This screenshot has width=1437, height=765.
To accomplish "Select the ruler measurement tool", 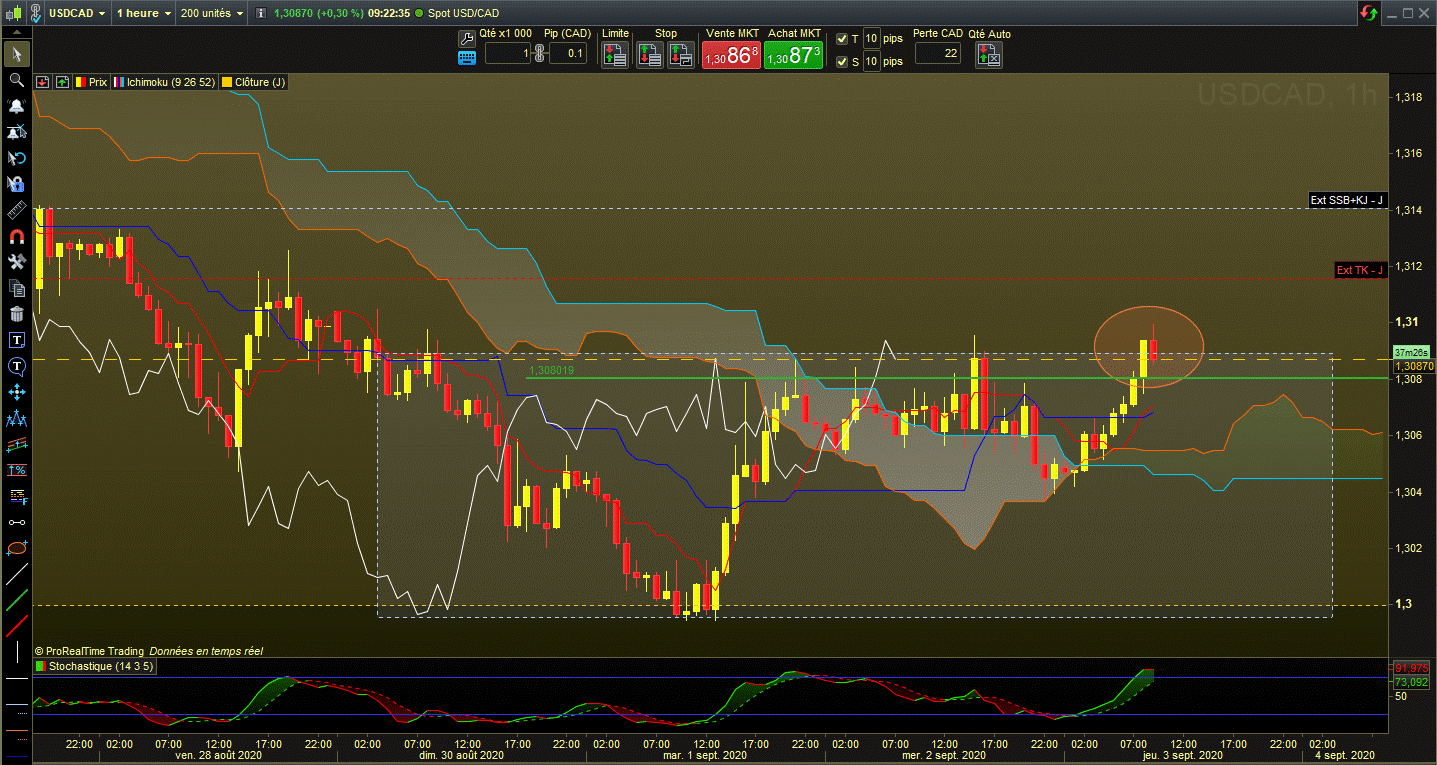I will click(16, 211).
